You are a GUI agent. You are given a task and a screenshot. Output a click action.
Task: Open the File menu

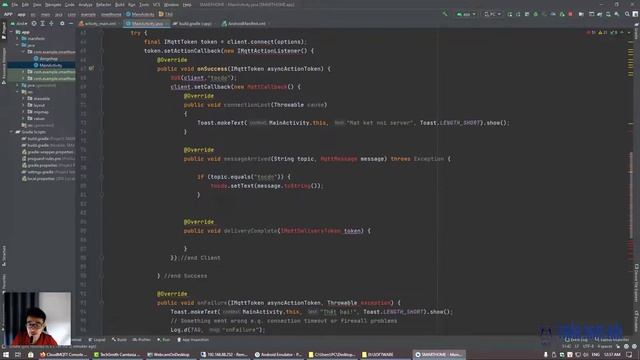coord(15,4)
